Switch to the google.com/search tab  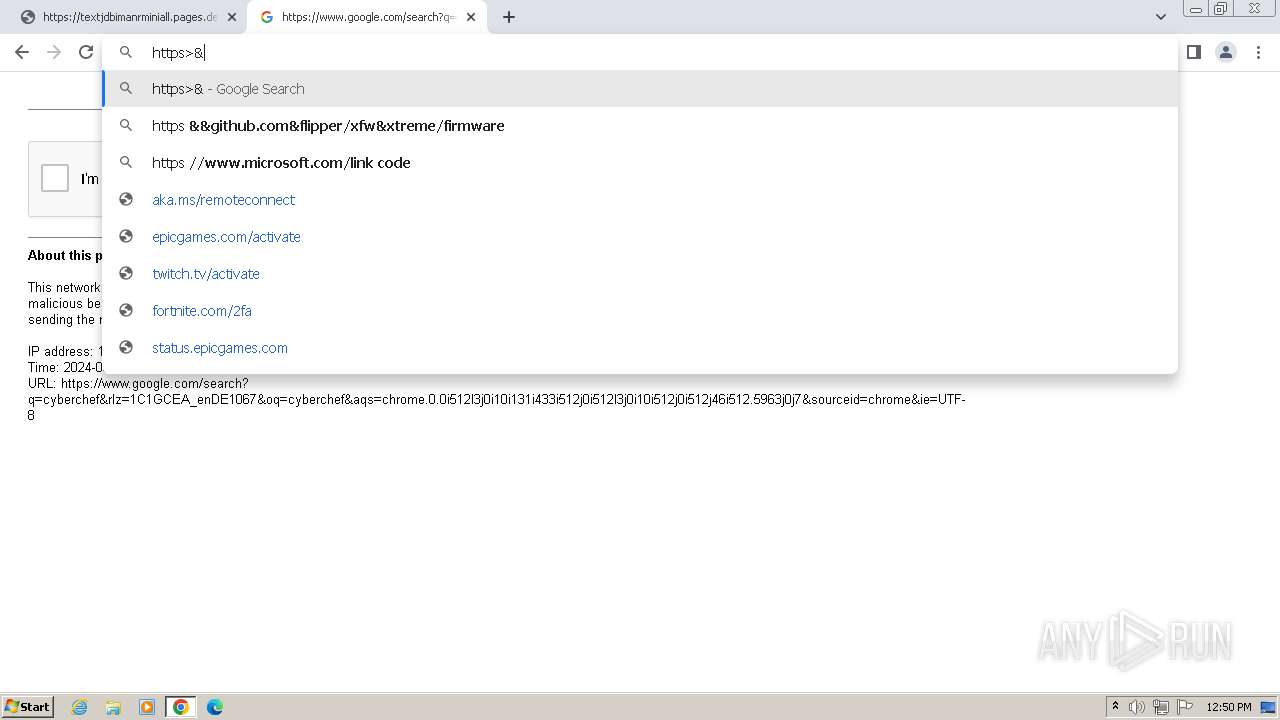[367, 17]
